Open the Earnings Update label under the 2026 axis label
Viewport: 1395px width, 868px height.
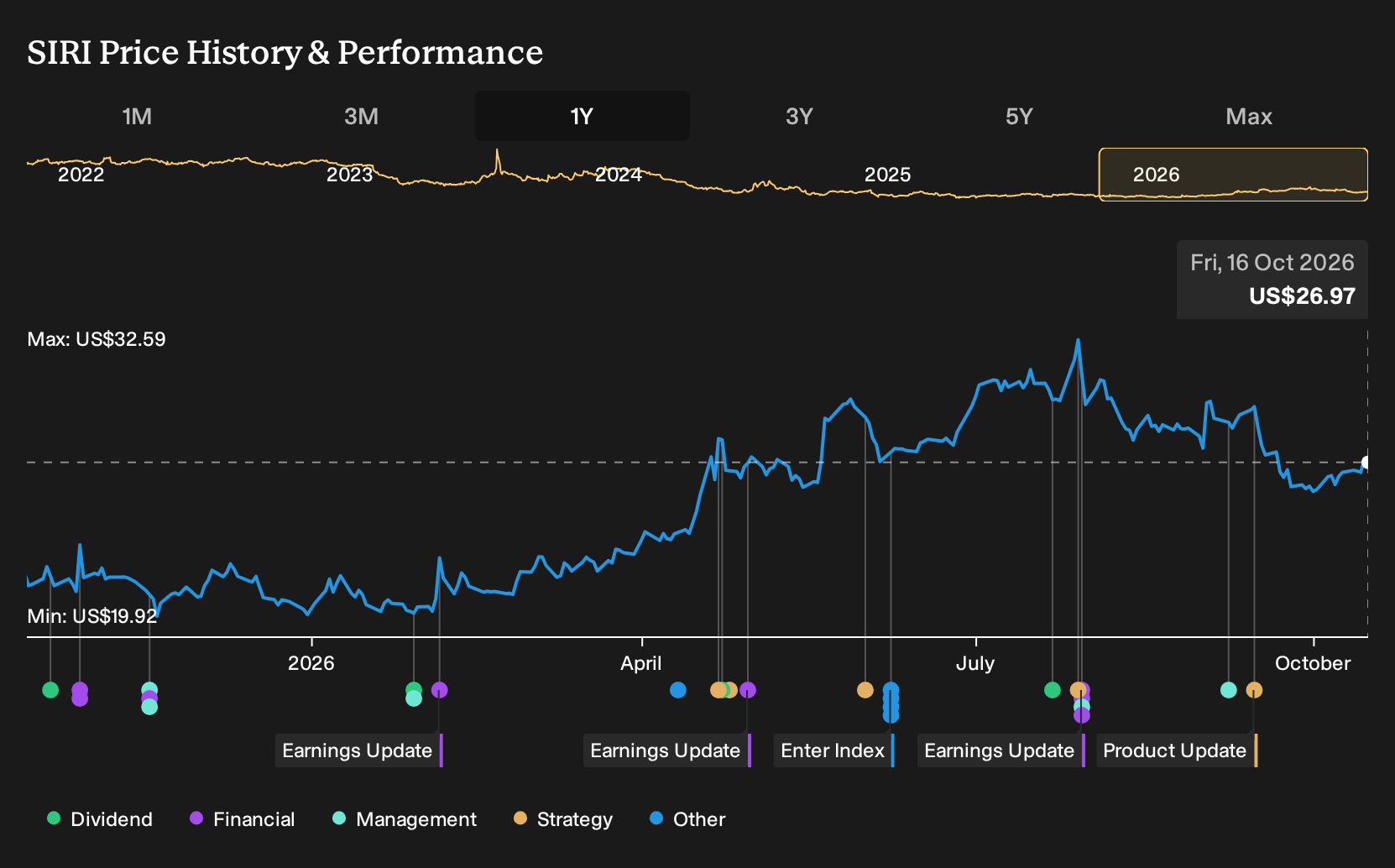[x=358, y=750]
